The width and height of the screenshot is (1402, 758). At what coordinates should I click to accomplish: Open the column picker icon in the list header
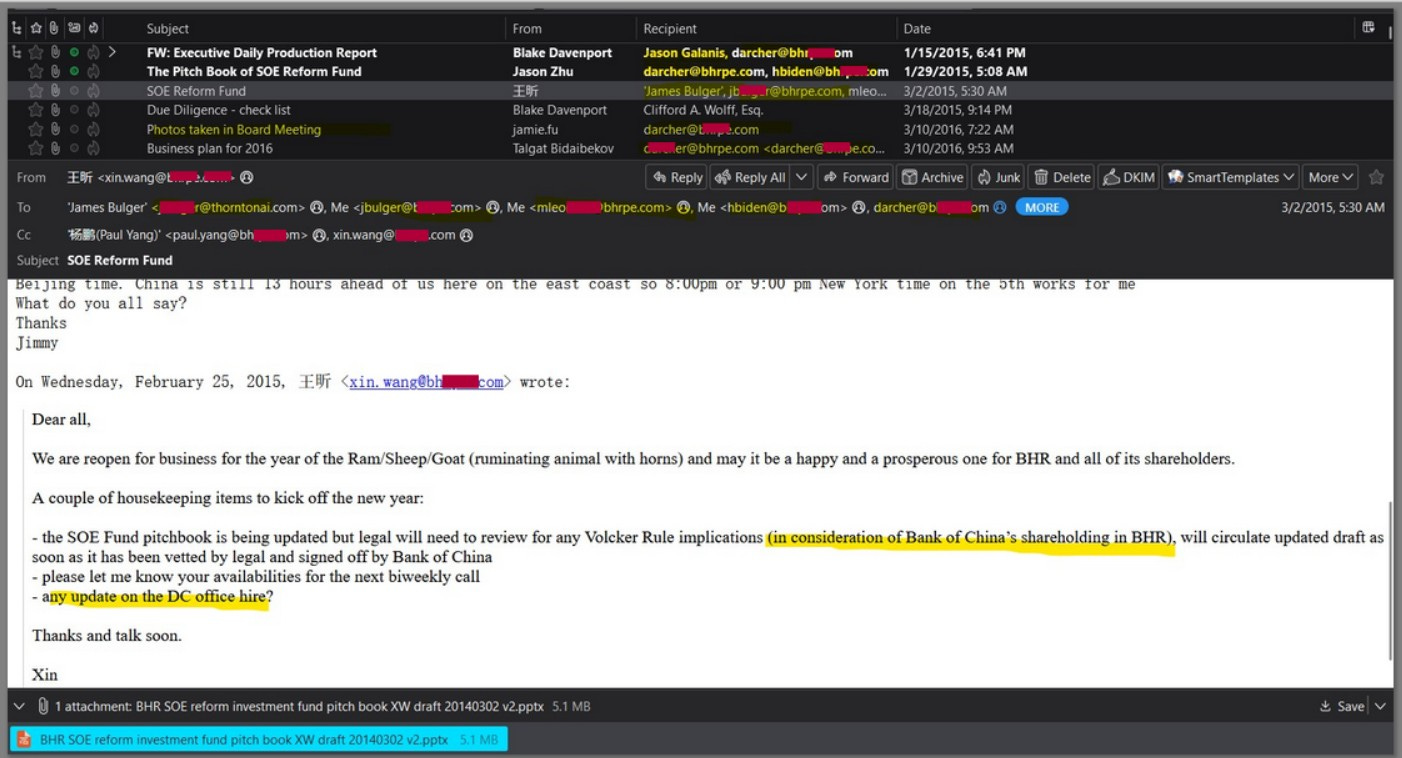1368,28
